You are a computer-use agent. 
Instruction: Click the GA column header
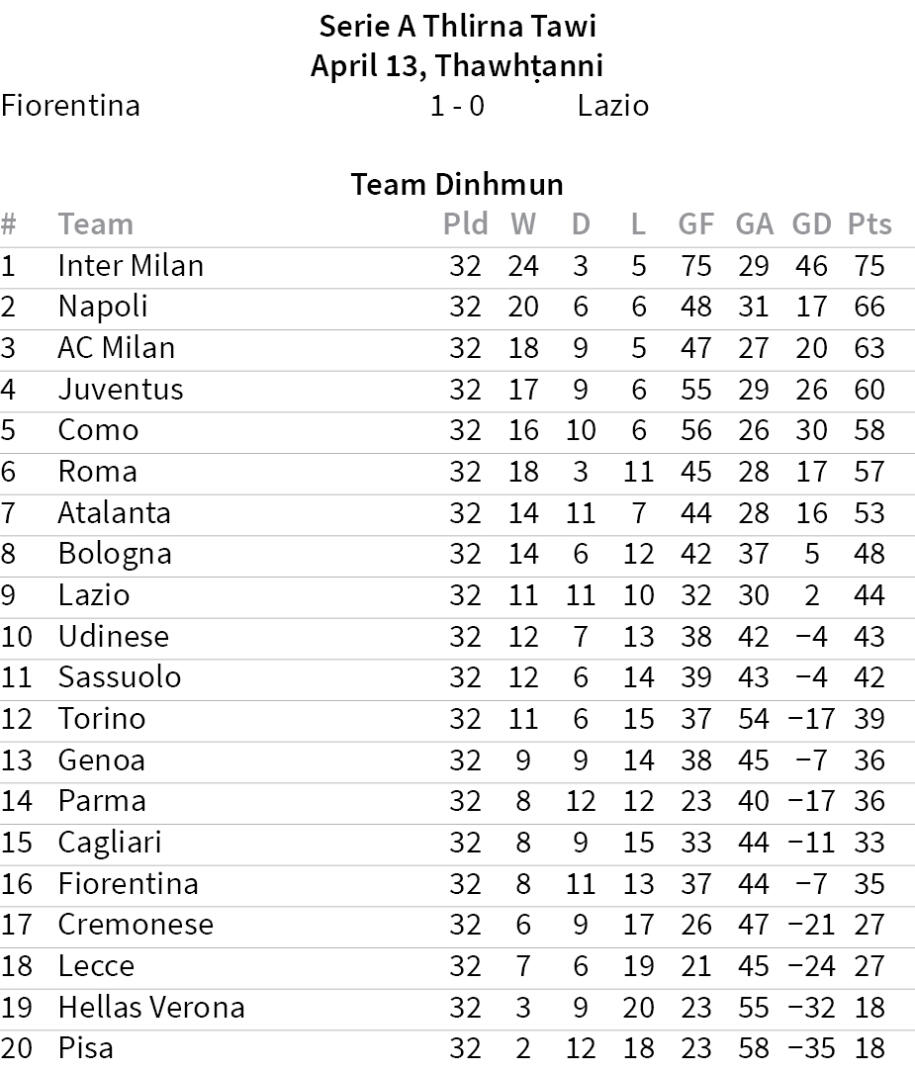[754, 224]
